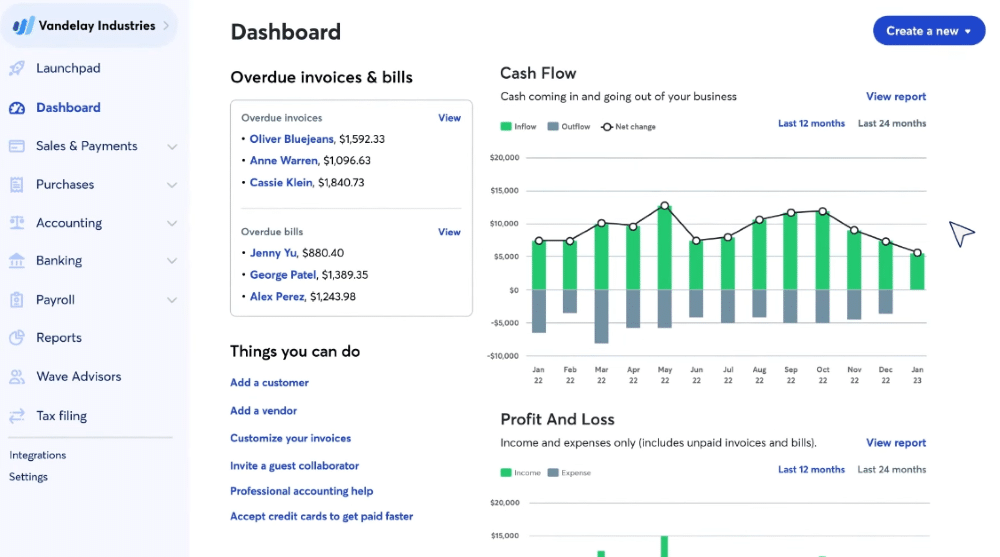
Task: Click Oliver Bluejeans overdue invoice link
Action: [292, 140]
